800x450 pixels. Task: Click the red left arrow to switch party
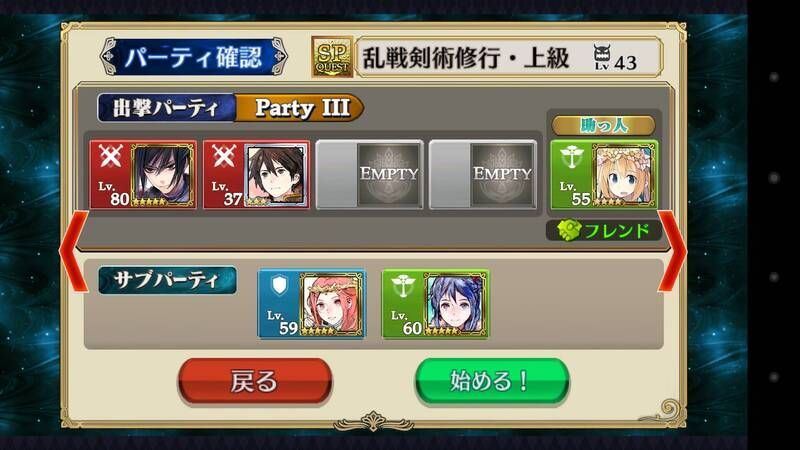tap(74, 251)
